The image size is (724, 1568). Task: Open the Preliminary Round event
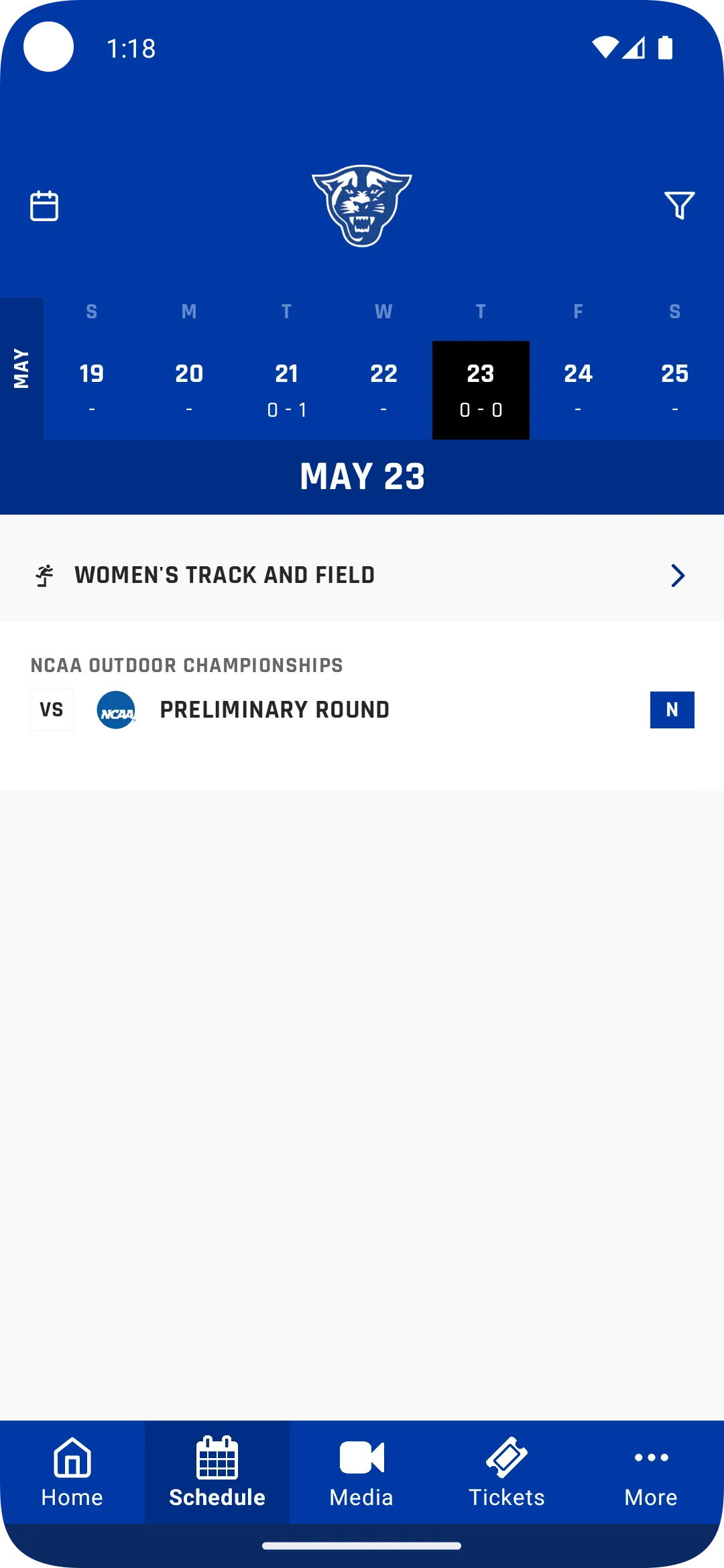point(275,710)
